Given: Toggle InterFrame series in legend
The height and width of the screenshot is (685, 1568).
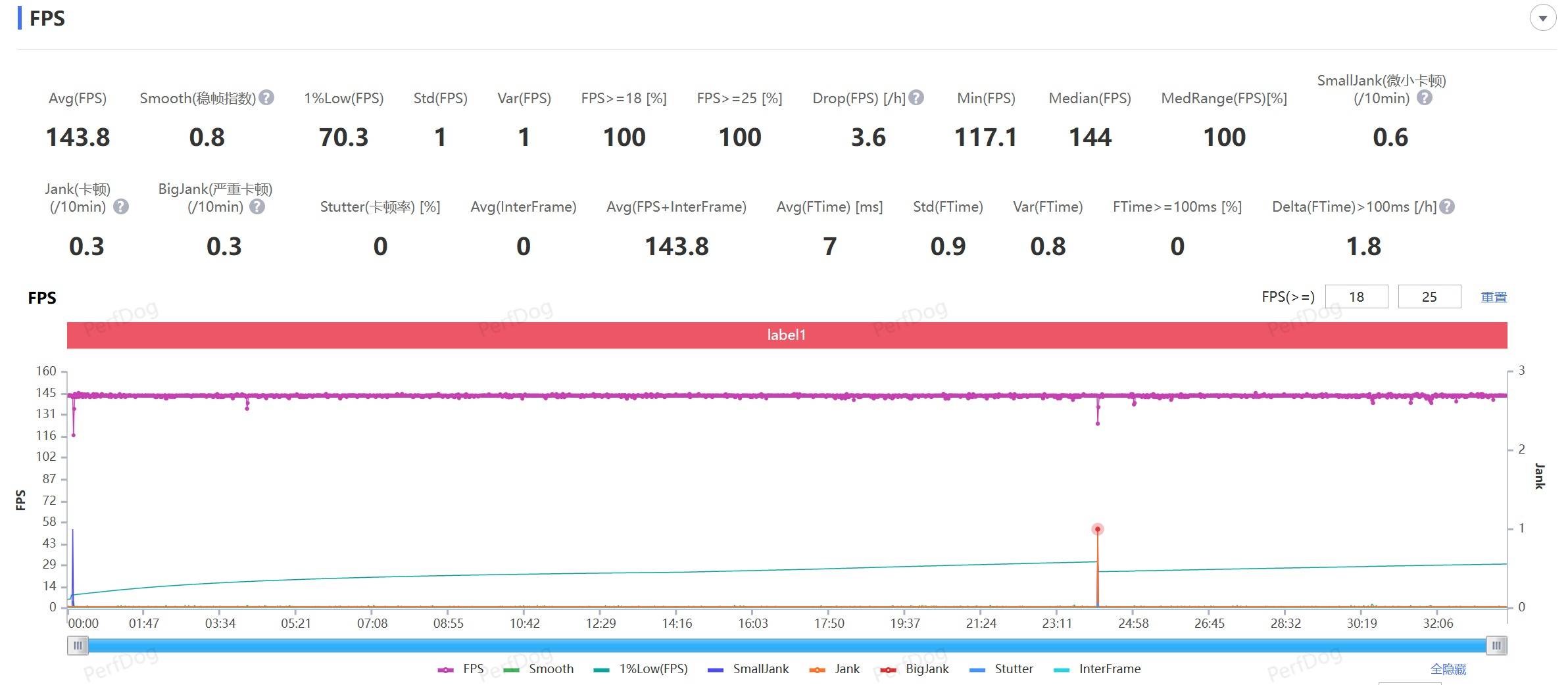Looking at the screenshot, I should 1097,669.
